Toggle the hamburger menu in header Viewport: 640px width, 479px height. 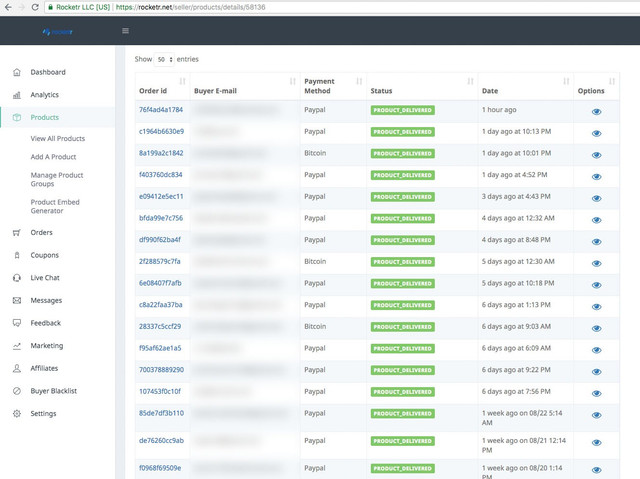[125, 31]
